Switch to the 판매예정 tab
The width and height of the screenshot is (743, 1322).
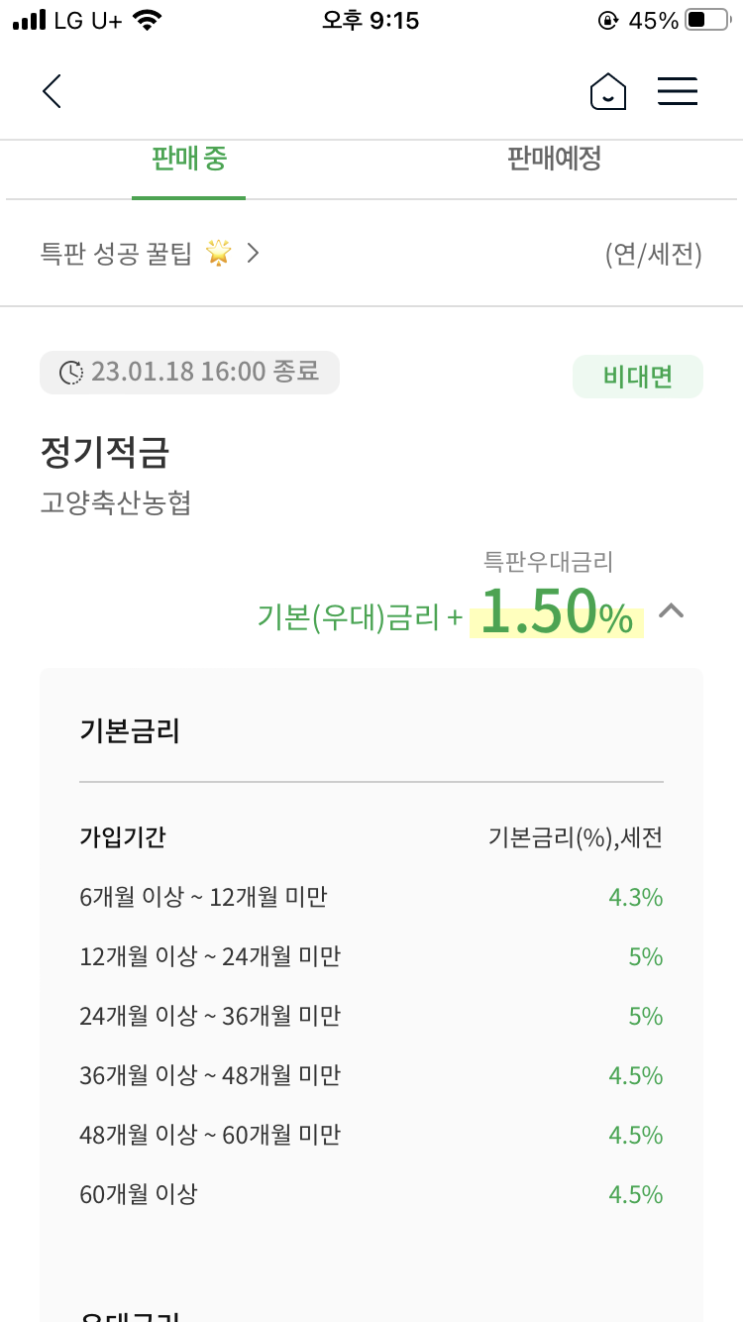pyautogui.click(x=554, y=158)
